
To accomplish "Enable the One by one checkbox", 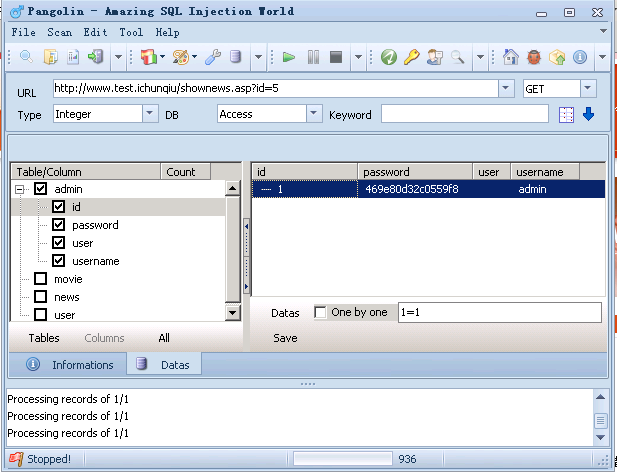I will click(x=320, y=312).
